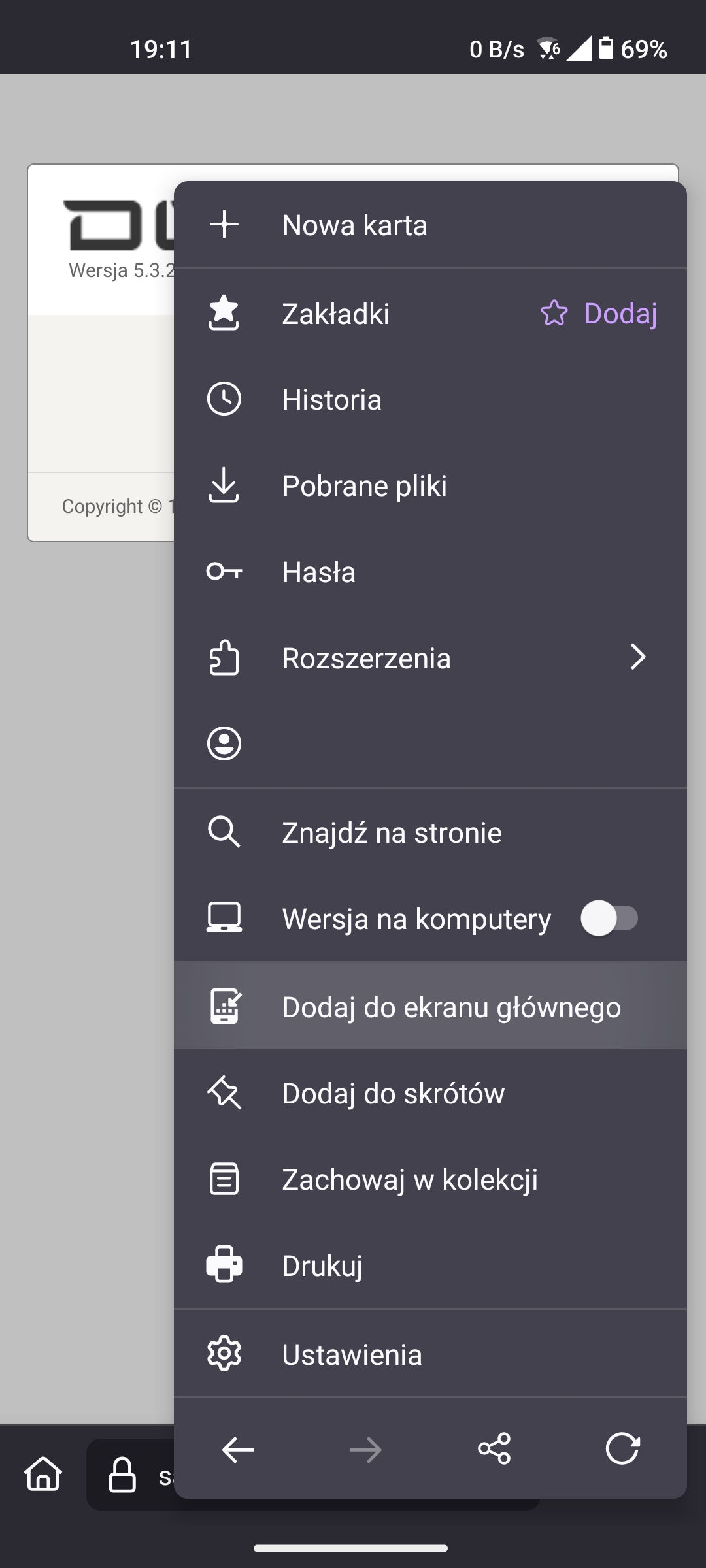
Task: Choose Znajdź na stronie
Action: click(392, 833)
